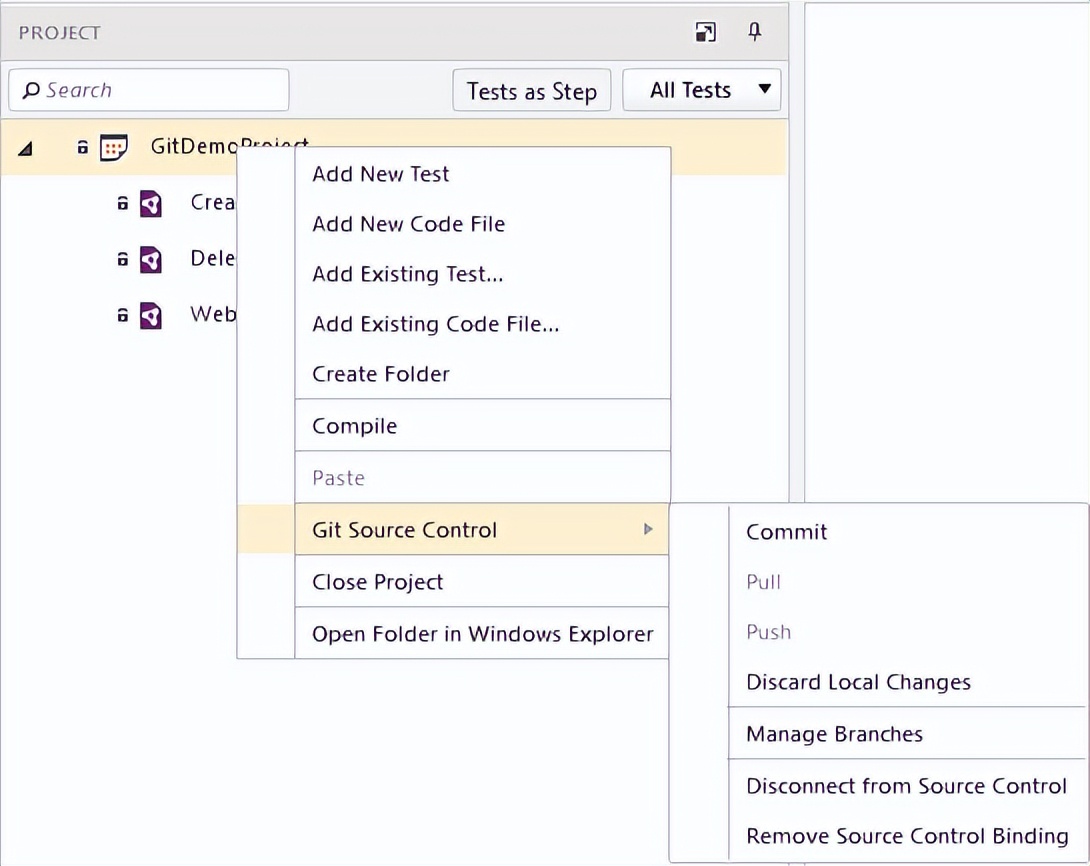
Task: Click Discard Local Changes
Action: pyautogui.click(x=858, y=682)
